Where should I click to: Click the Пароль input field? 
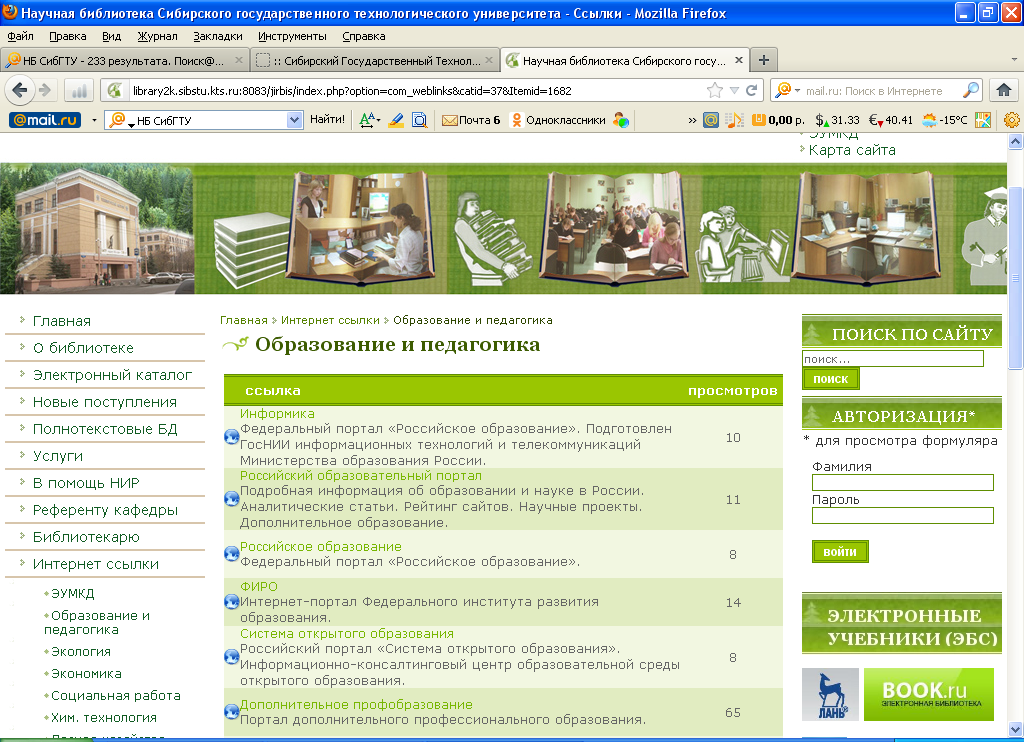(x=903, y=515)
